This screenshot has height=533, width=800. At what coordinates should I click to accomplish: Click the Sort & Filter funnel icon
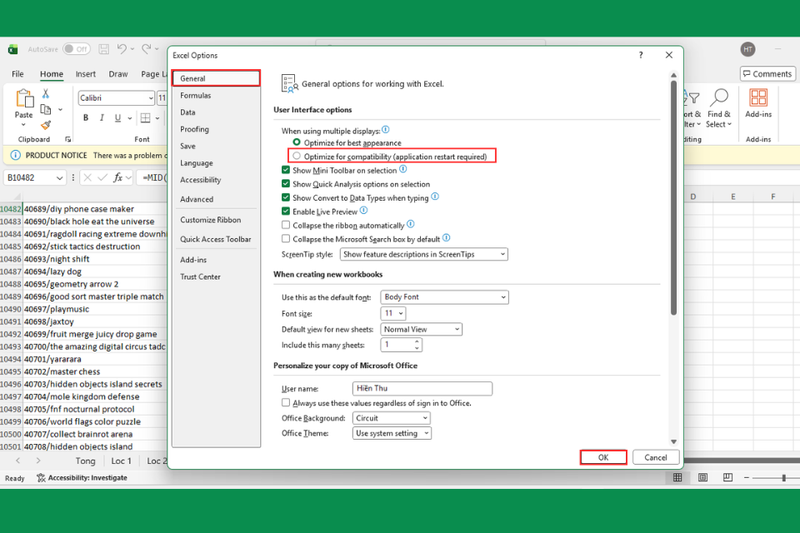[x=693, y=97]
